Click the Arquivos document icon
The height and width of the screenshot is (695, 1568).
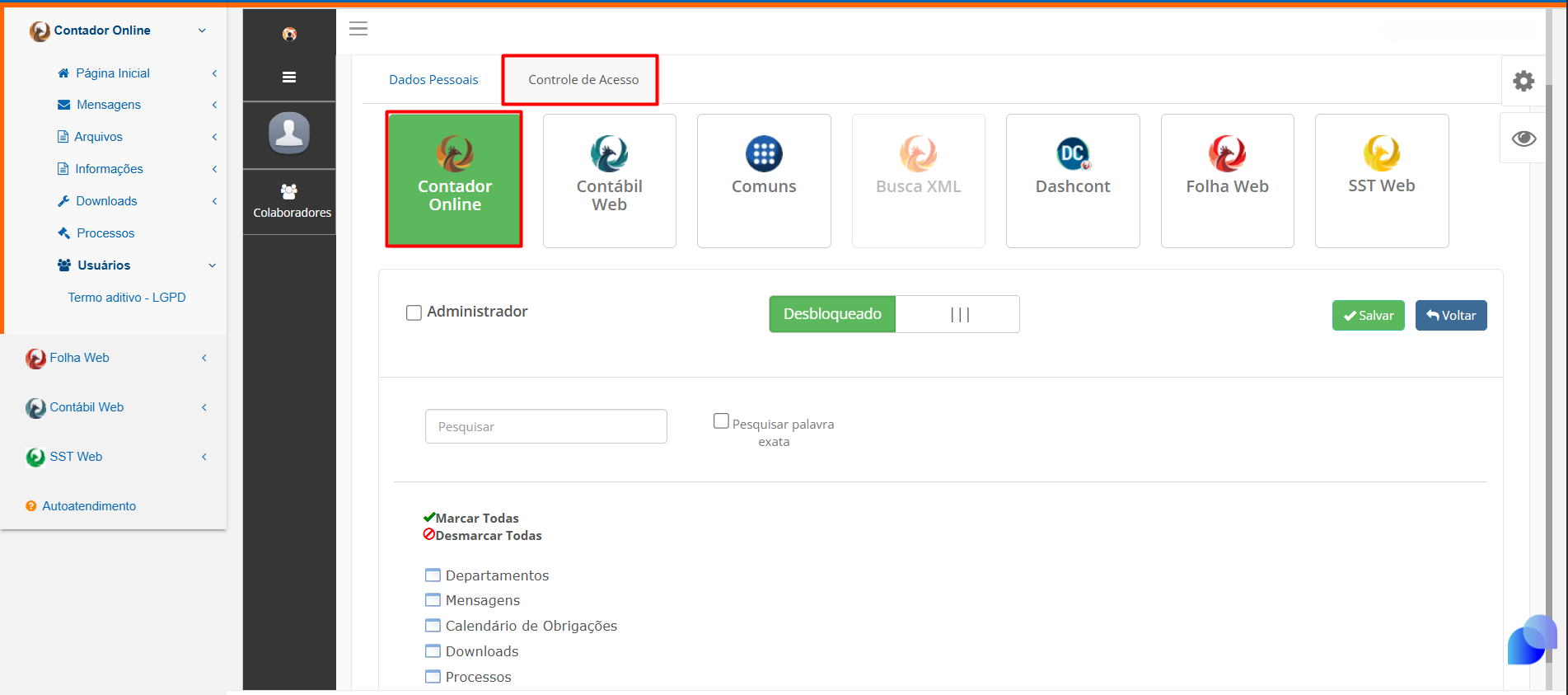63,137
